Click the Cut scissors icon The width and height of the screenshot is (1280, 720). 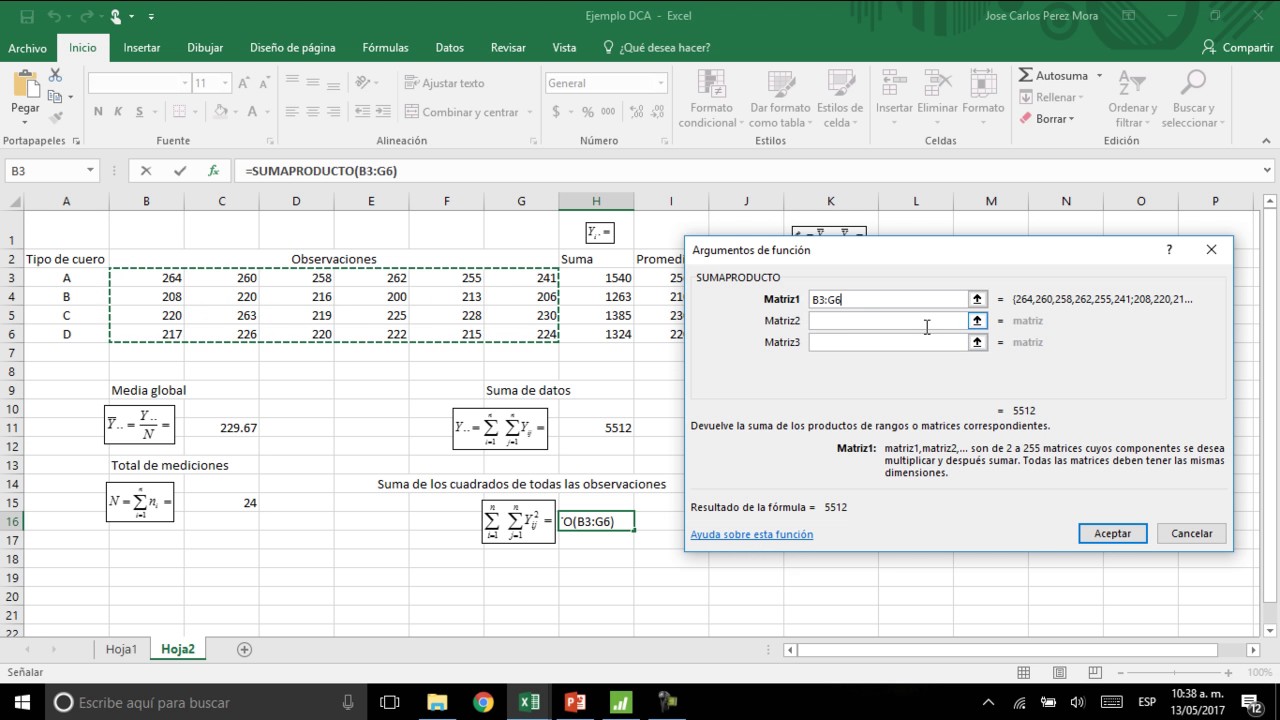55,75
